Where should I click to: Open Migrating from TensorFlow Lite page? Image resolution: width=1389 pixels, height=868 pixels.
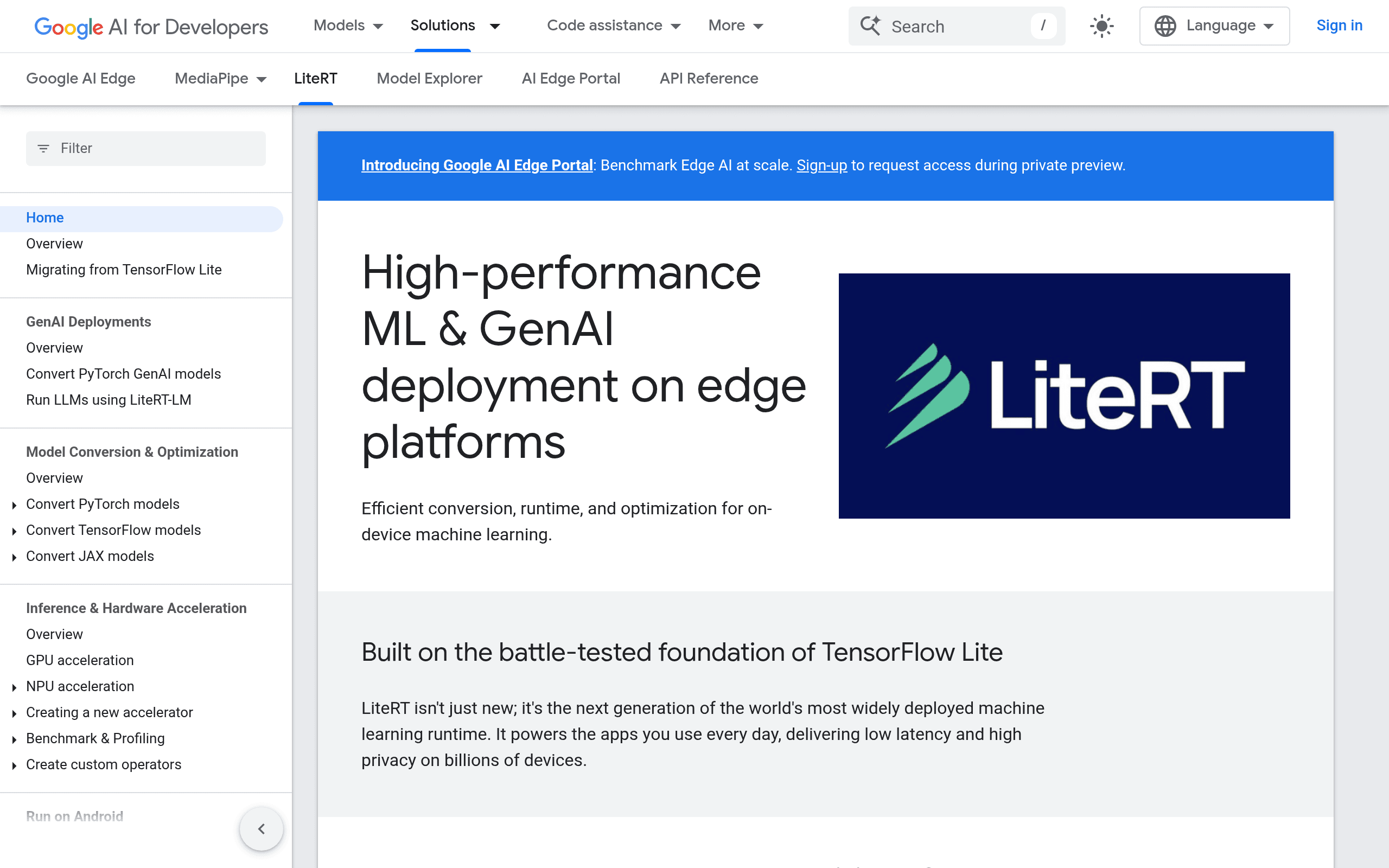tap(124, 270)
